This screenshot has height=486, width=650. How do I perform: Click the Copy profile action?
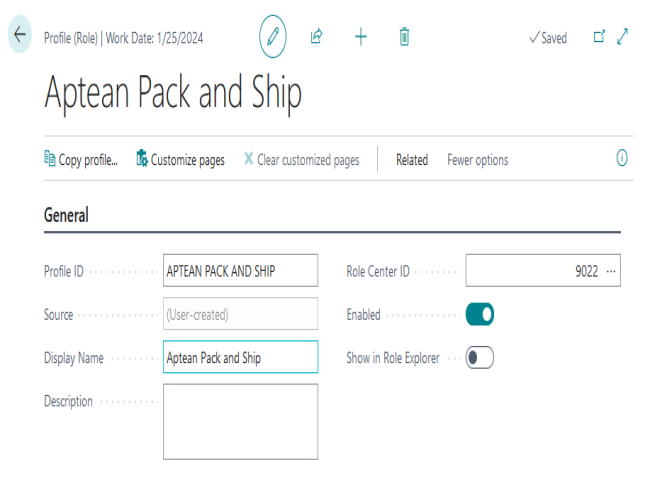[81, 160]
